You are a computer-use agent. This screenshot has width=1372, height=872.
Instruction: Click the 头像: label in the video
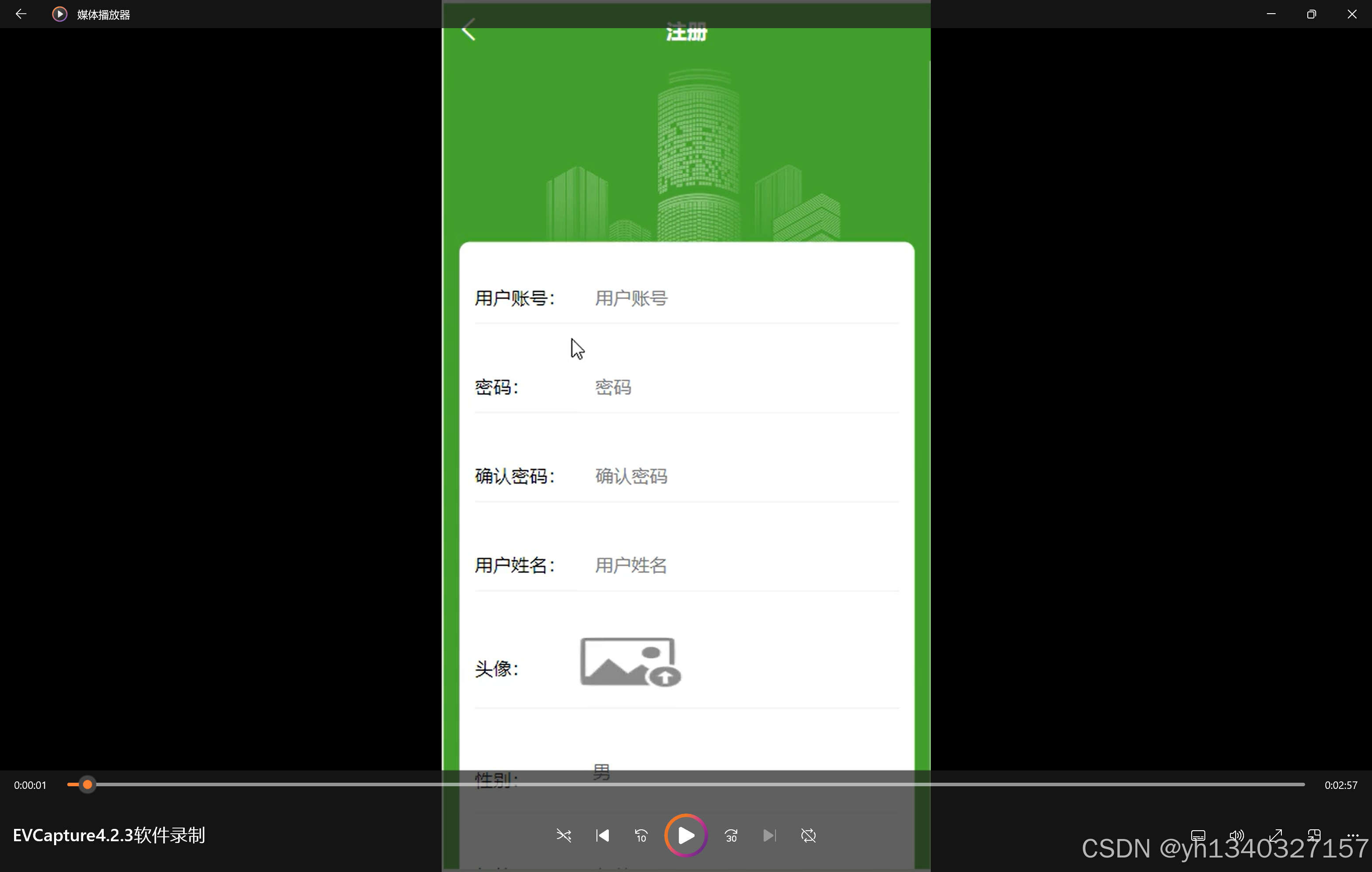coord(497,669)
